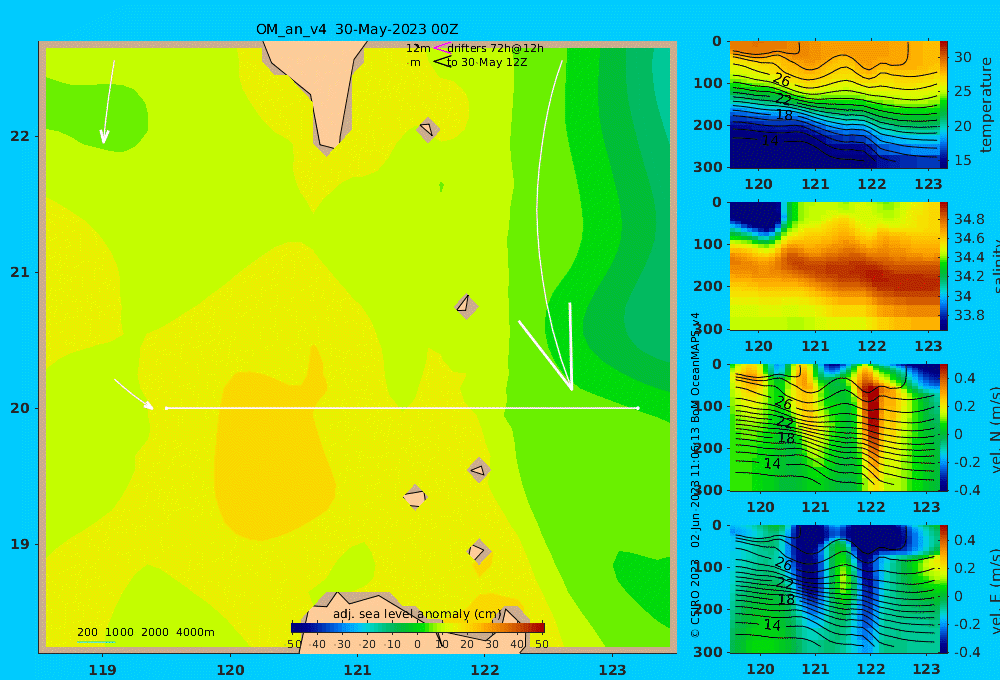Screen dimensions: 1000x680
Task: Click the salinity color scale bar
Action: point(943,266)
